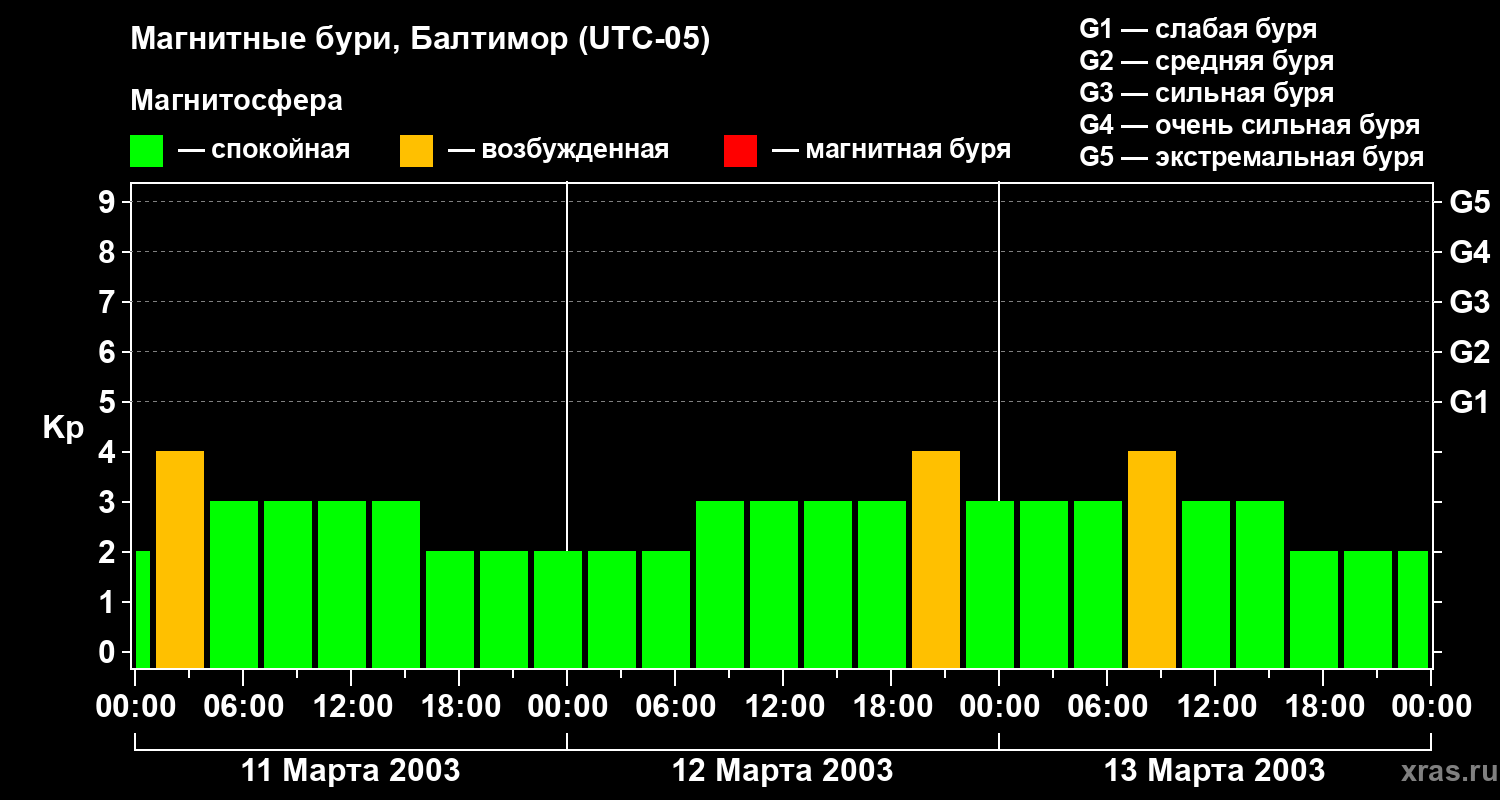Click the '12:00' time label for 12 March
The height and width of the screenshot is (800, 1500).
click(x=783, y=707)
